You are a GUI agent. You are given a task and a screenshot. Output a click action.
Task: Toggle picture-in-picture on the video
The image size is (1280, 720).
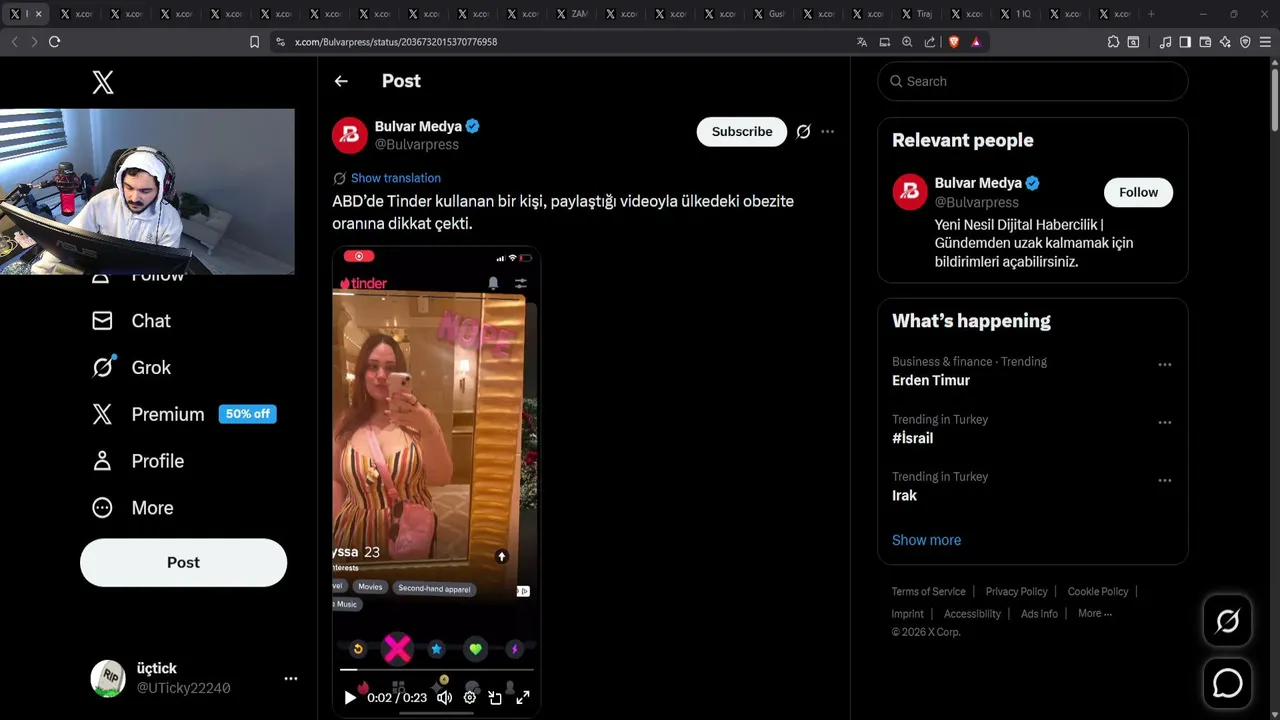coord(495,698)
